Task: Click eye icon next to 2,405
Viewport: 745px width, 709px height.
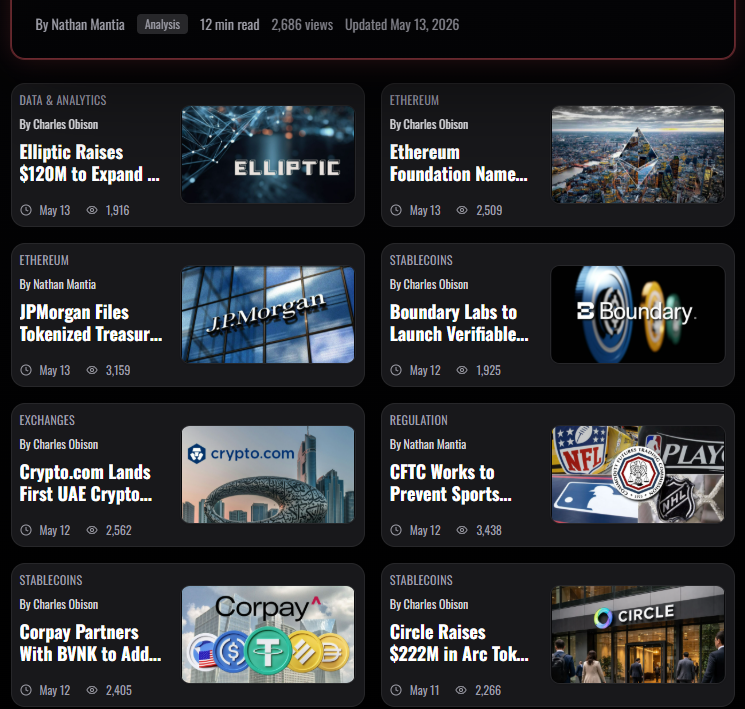Action: [x=92, y=690]
